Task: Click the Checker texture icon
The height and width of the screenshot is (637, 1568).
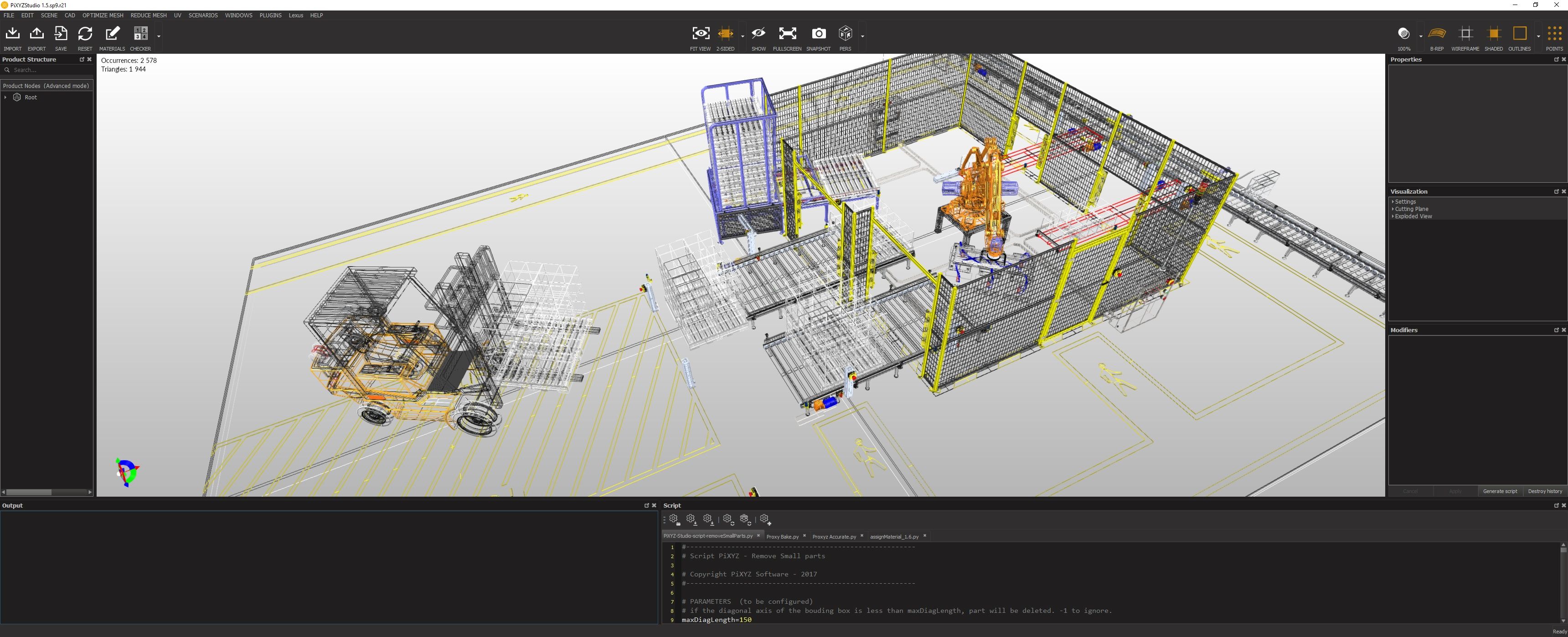Action: [140, 34]
